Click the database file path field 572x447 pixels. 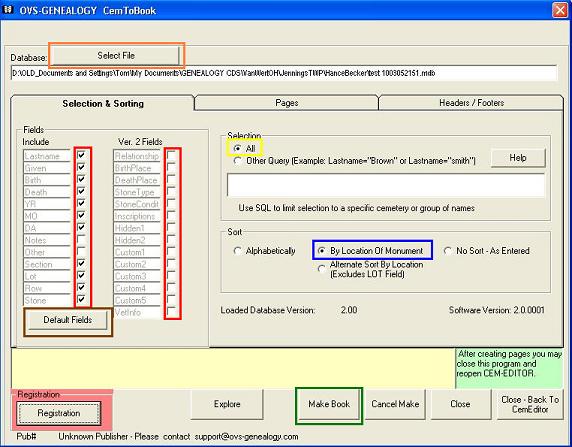point(284,73)
